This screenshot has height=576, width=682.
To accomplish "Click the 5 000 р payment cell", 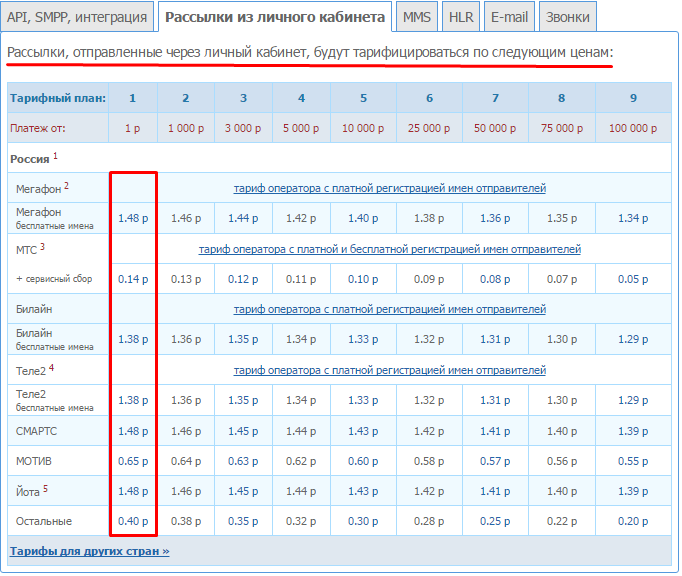I will click(301, 128).
